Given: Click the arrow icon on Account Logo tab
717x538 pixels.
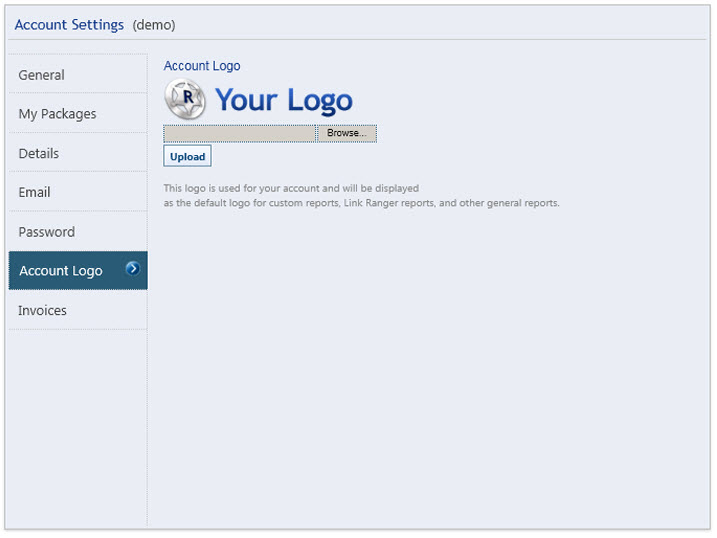Looking at the screenshot, I should tap(133, 269).
